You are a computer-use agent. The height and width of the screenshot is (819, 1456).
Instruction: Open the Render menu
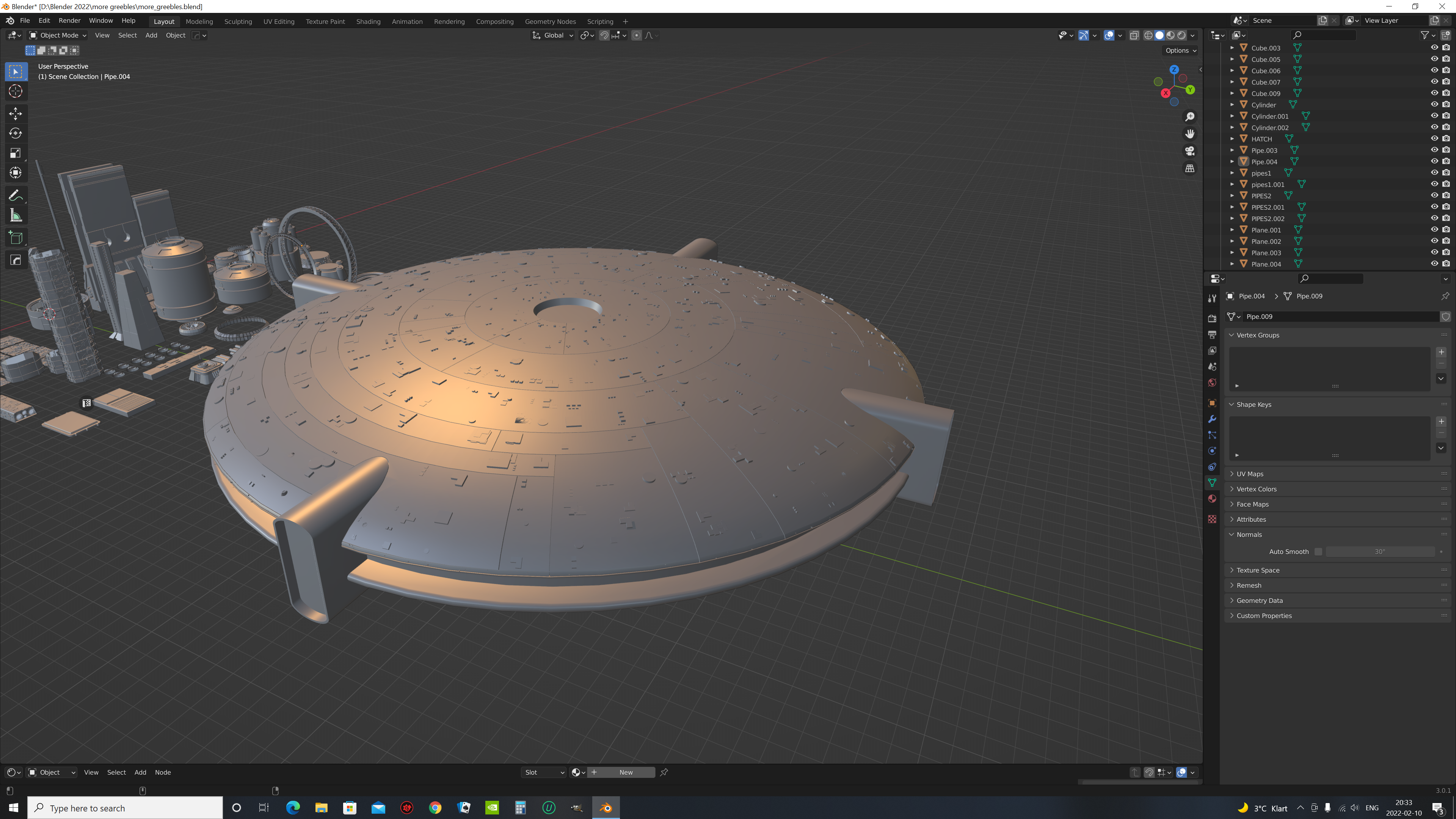click(x=69, y=20)
